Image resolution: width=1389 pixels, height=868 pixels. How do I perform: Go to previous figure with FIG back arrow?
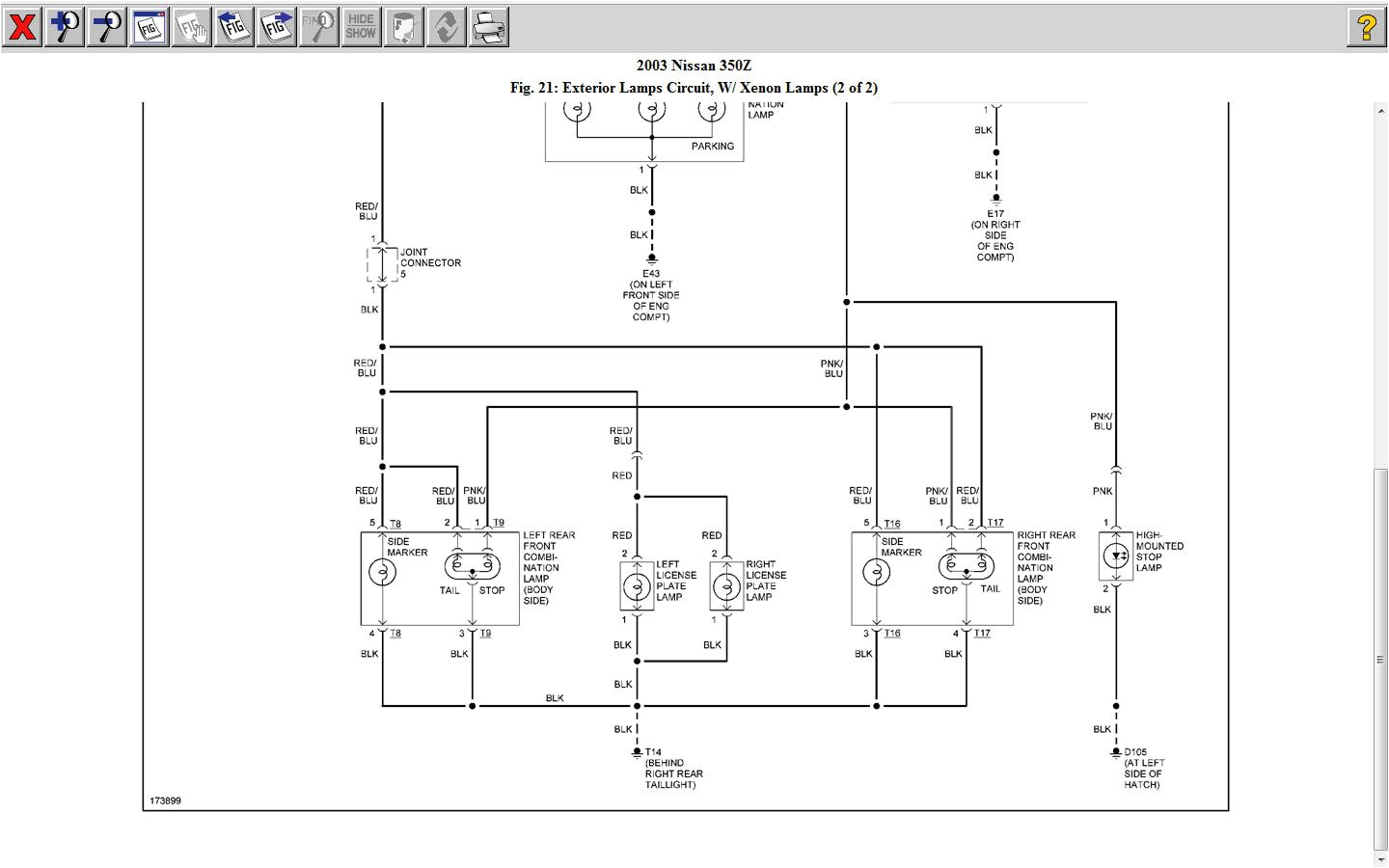tap(233, 26)
